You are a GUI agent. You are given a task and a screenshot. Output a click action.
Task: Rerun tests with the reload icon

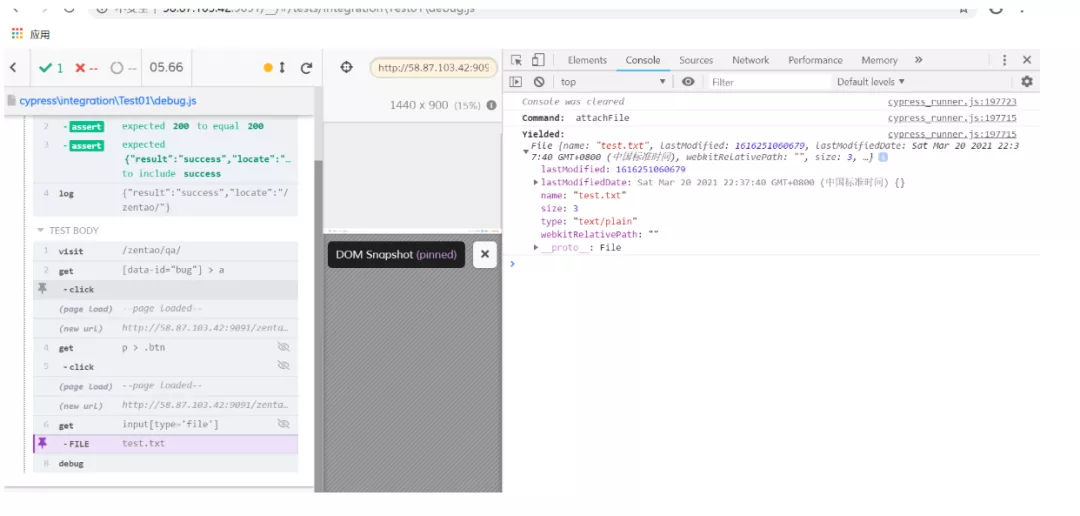pyautogui.click(x=307, y=68)
